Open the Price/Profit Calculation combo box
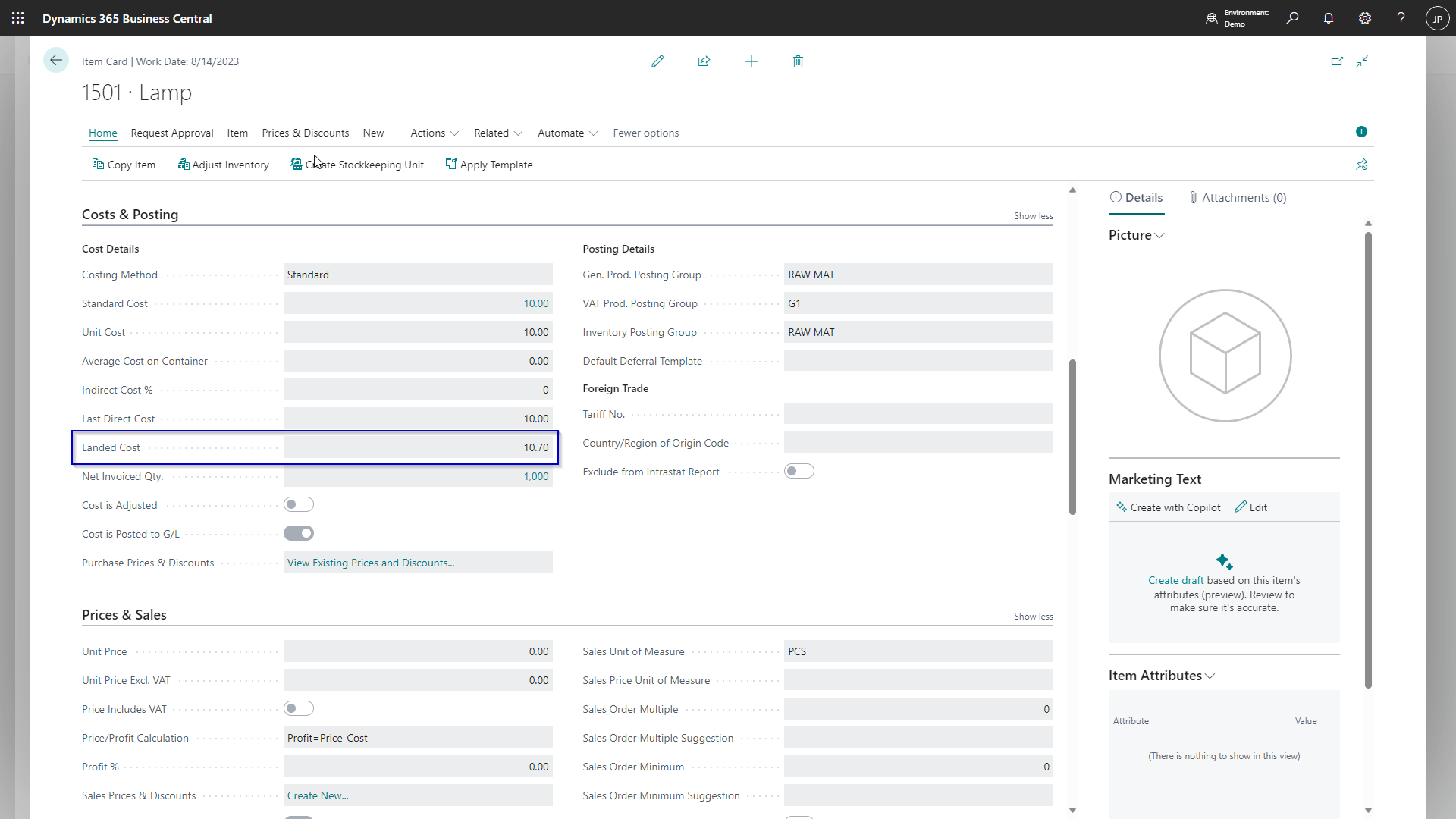Viewport: 1456px width, 819px height. (418, 738)
